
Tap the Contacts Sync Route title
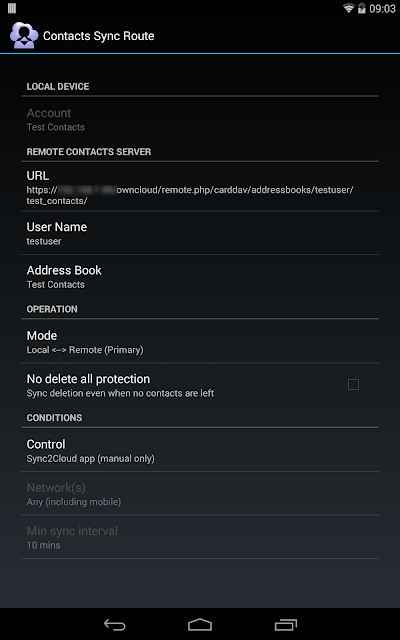point(98,36)
